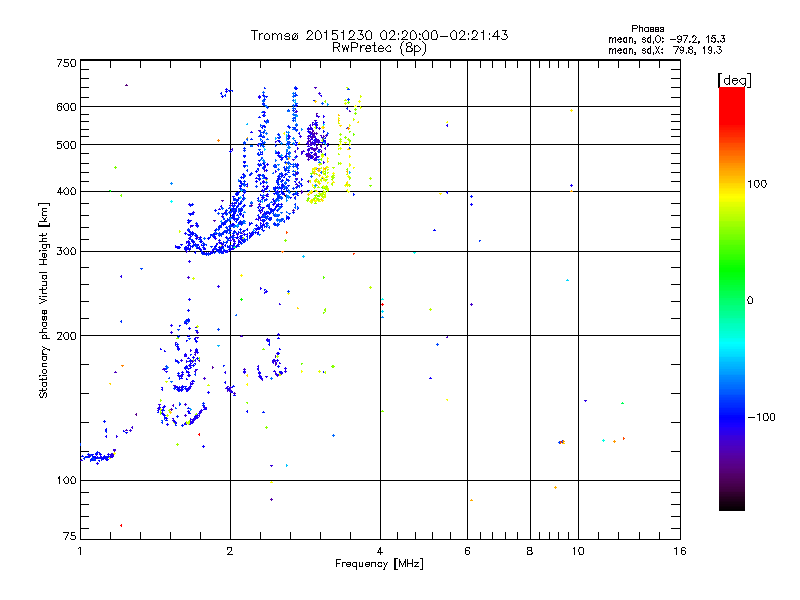Image resolution: width=800 pixels, height=600 pixels.
Task: Click the 'Stationary phase Virtual Height [km]' axis title
Action: tap(44, 300)
